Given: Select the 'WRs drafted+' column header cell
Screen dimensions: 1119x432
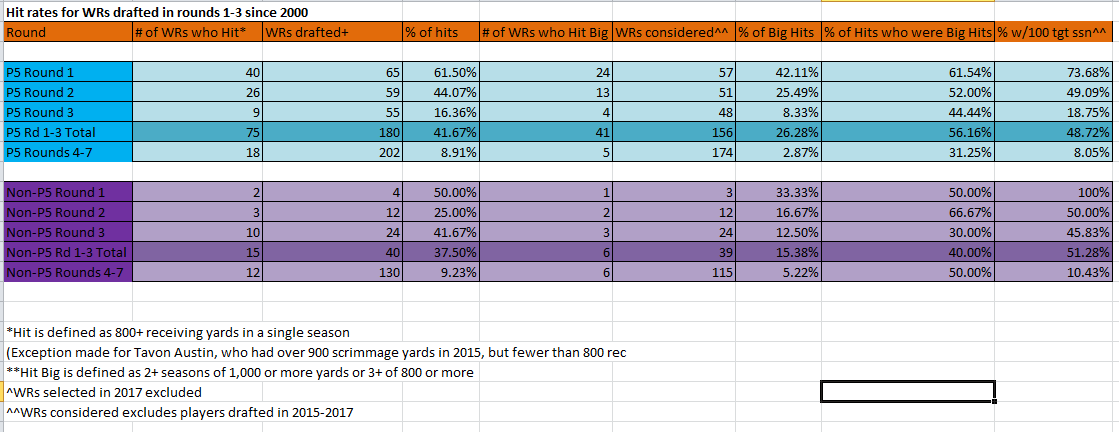Looking at the screenshot, I should point(333,32).
